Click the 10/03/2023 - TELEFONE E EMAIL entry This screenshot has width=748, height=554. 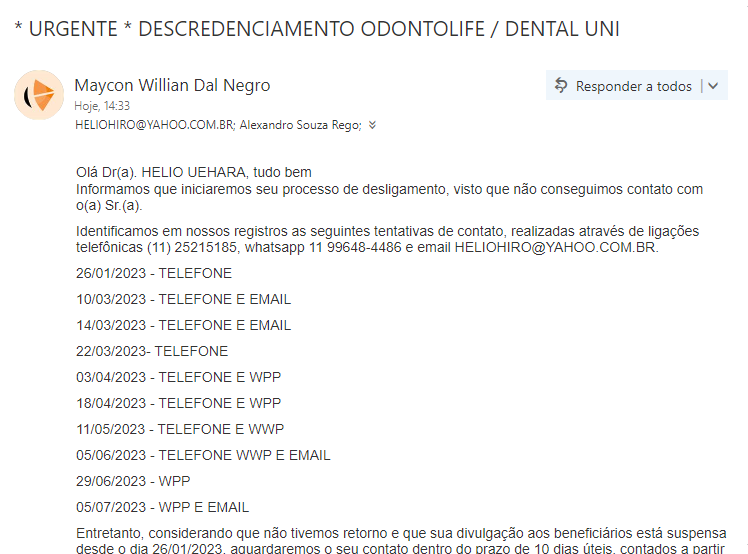pyautogui.click(x=184, y=299)
